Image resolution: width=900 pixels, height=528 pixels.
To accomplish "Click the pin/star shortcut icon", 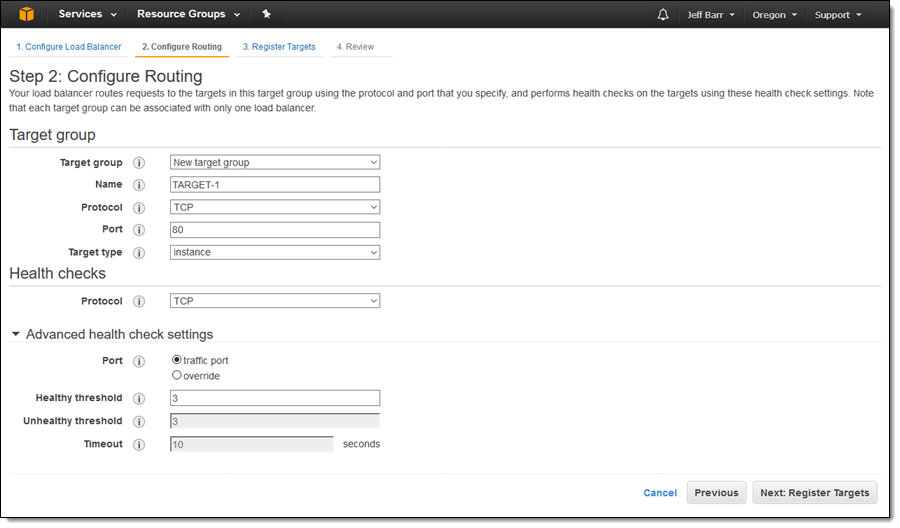I will [266, 15].
